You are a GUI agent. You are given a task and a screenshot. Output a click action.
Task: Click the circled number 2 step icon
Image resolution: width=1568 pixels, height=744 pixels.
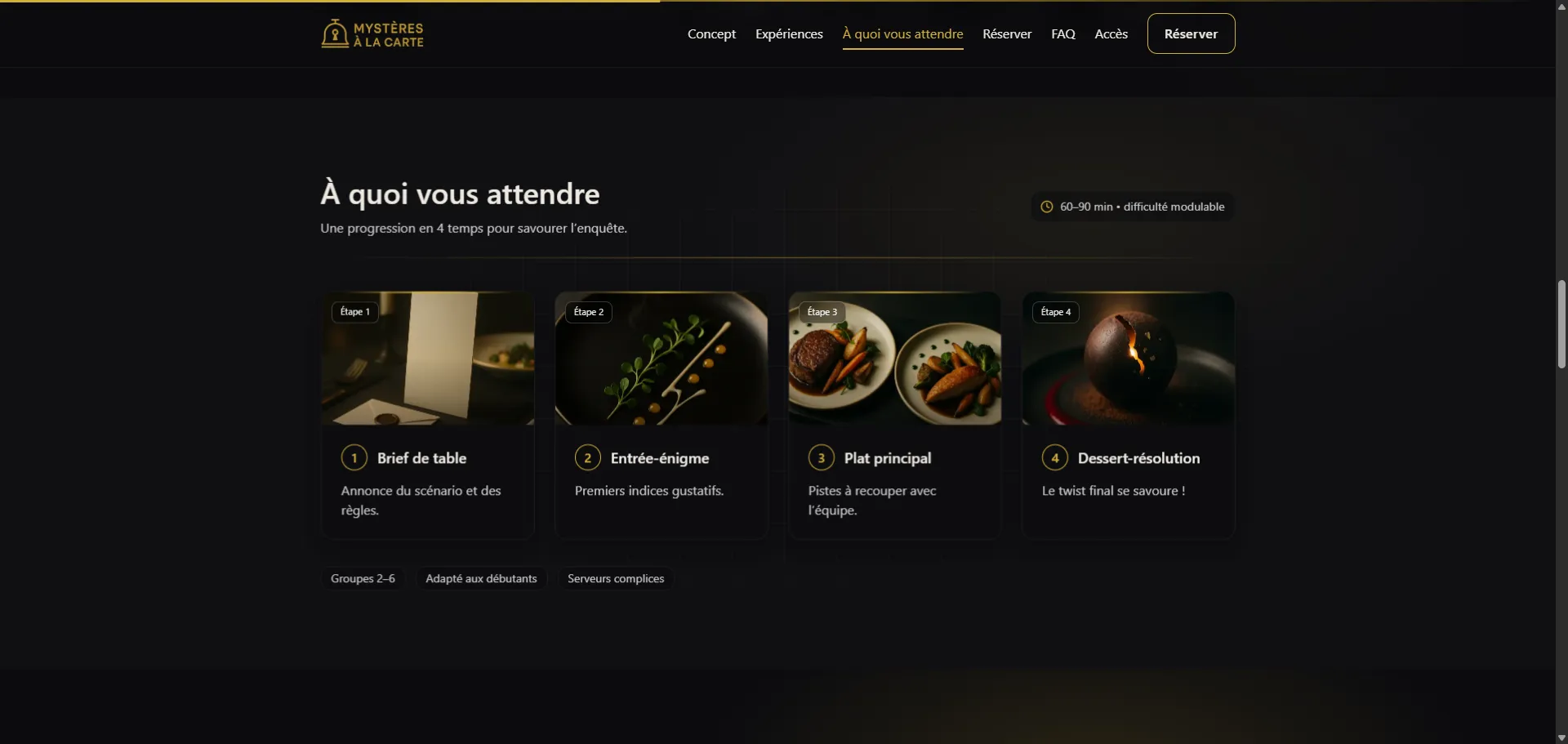coord(588,458)
